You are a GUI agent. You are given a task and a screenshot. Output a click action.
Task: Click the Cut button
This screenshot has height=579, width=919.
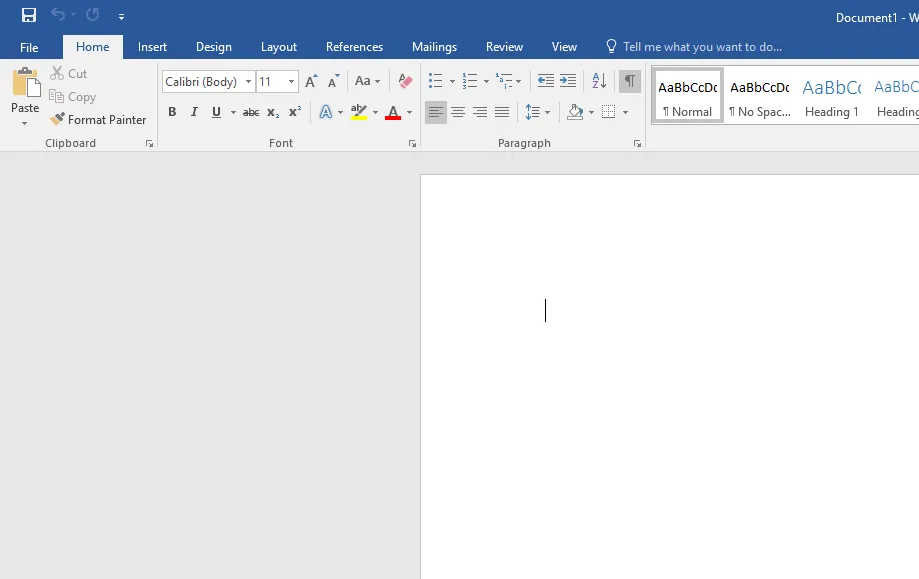coord(69,73)
